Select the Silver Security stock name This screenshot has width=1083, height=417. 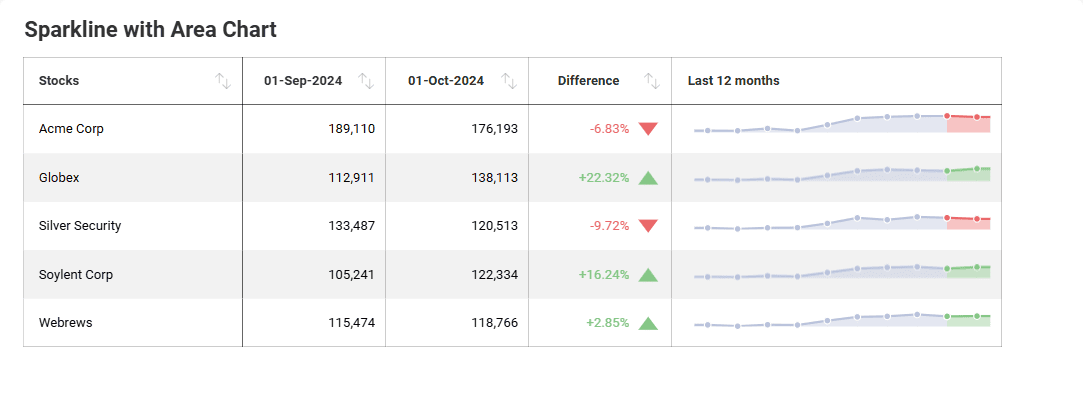[80, 226]
